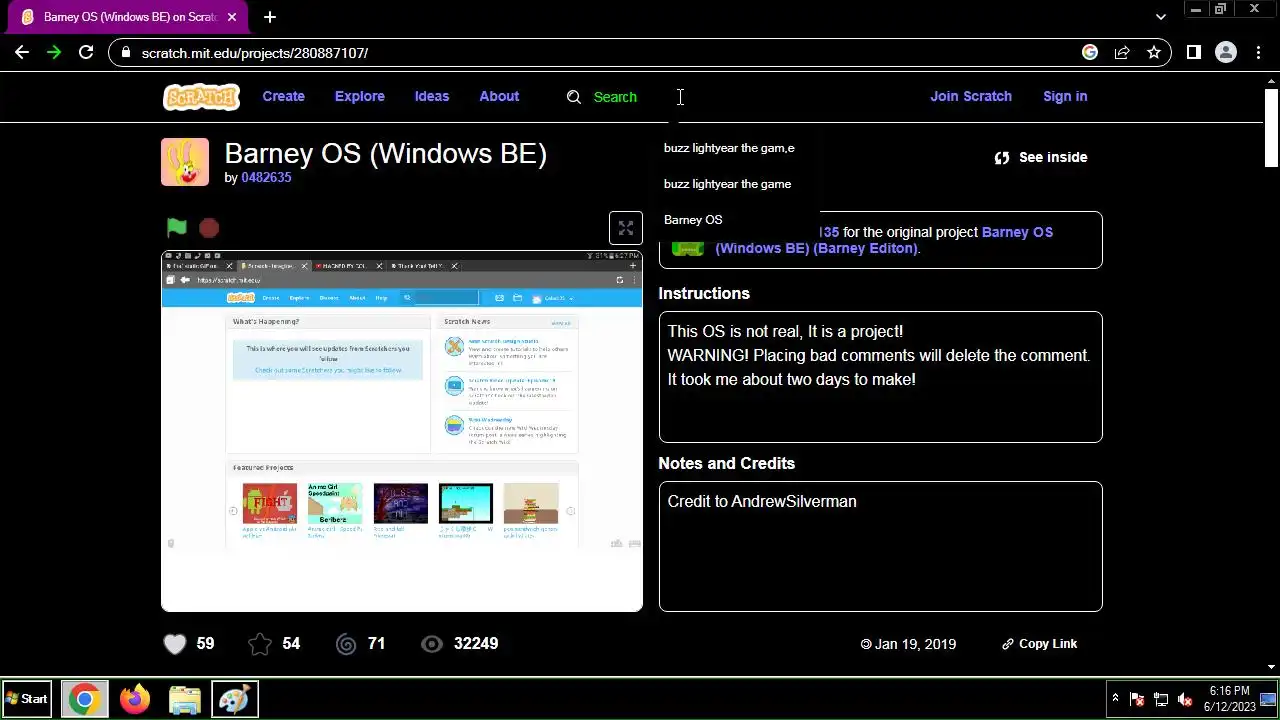The height and width of the screenshot is (720, 1280).
Task: Click the page scrollbar thumb
Action: (1271, 128)
